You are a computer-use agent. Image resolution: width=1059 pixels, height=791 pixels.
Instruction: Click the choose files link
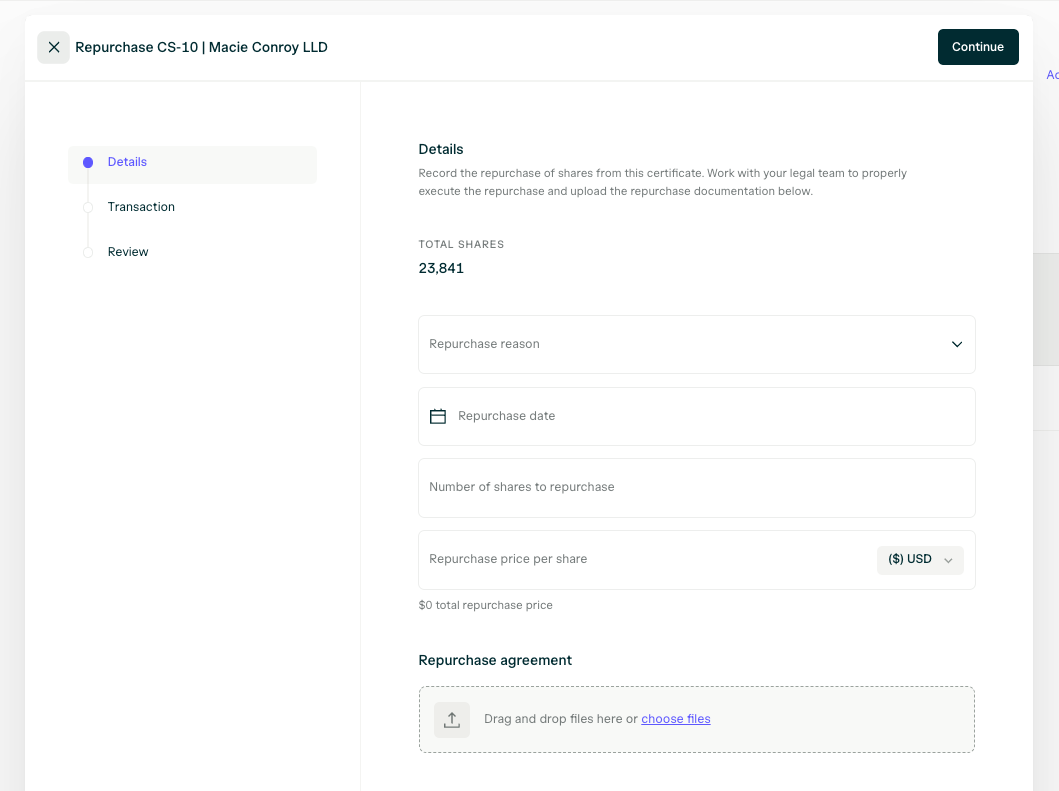pos(675,719)
